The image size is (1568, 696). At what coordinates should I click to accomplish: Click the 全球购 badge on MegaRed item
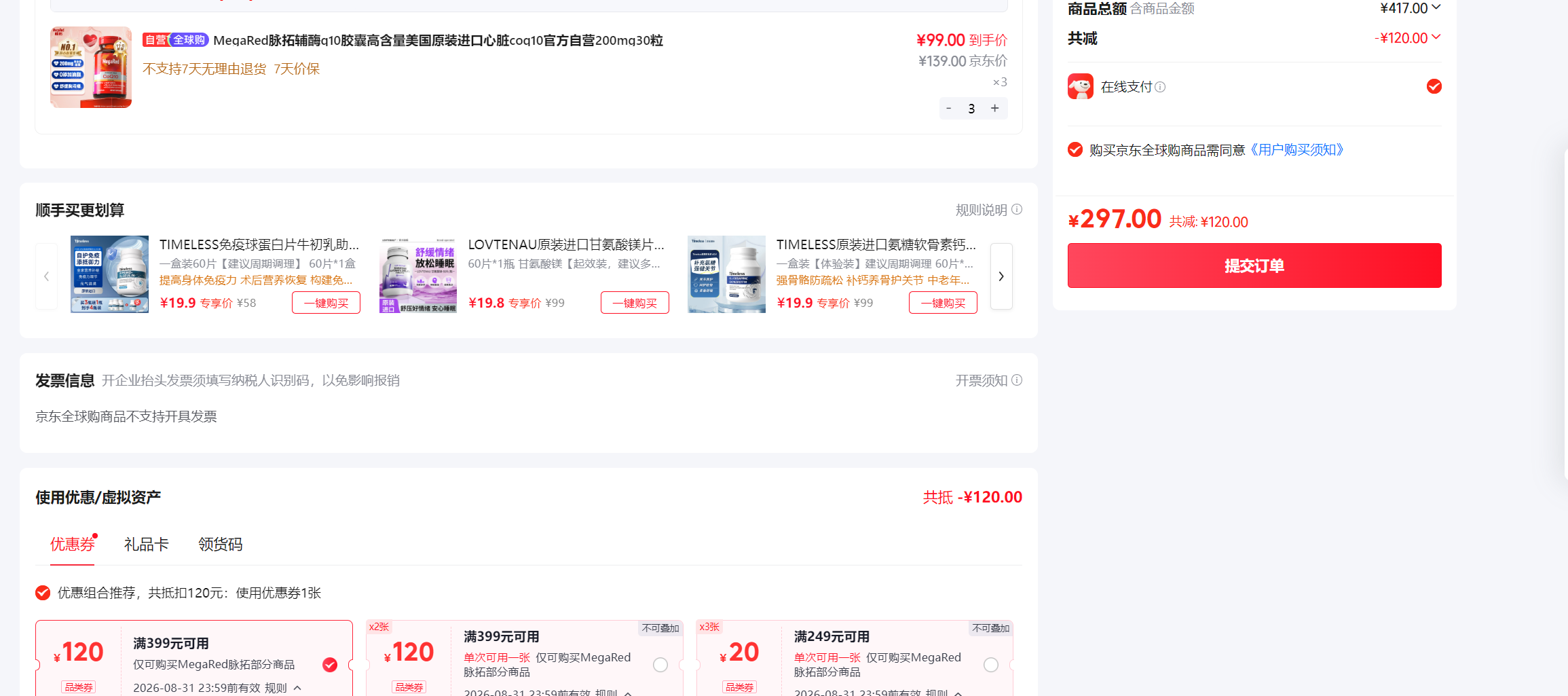(189, 40)
